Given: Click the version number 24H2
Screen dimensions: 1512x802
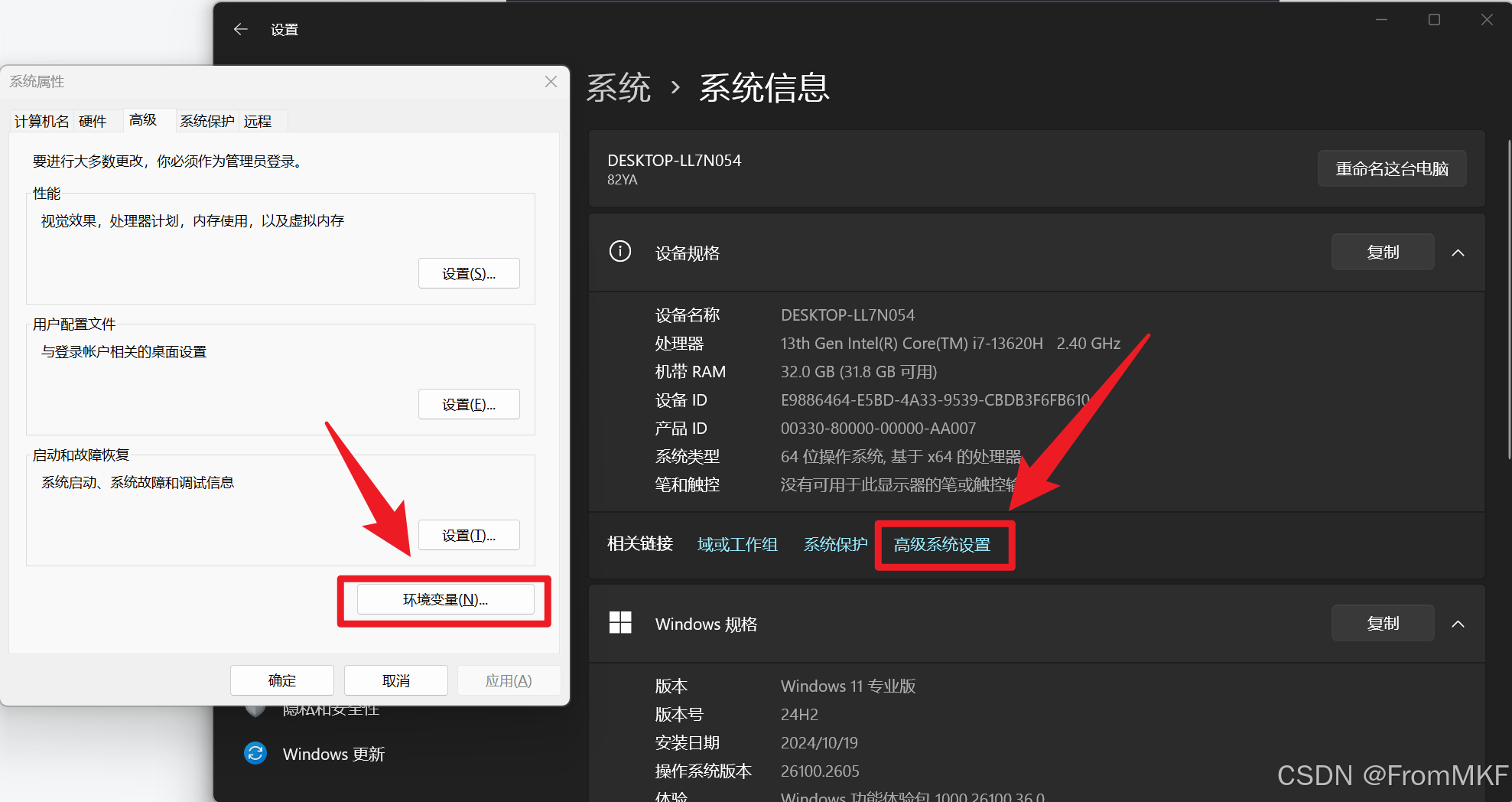Looking at the screenshot, I should pyautogui.click(x=799, y=714).
